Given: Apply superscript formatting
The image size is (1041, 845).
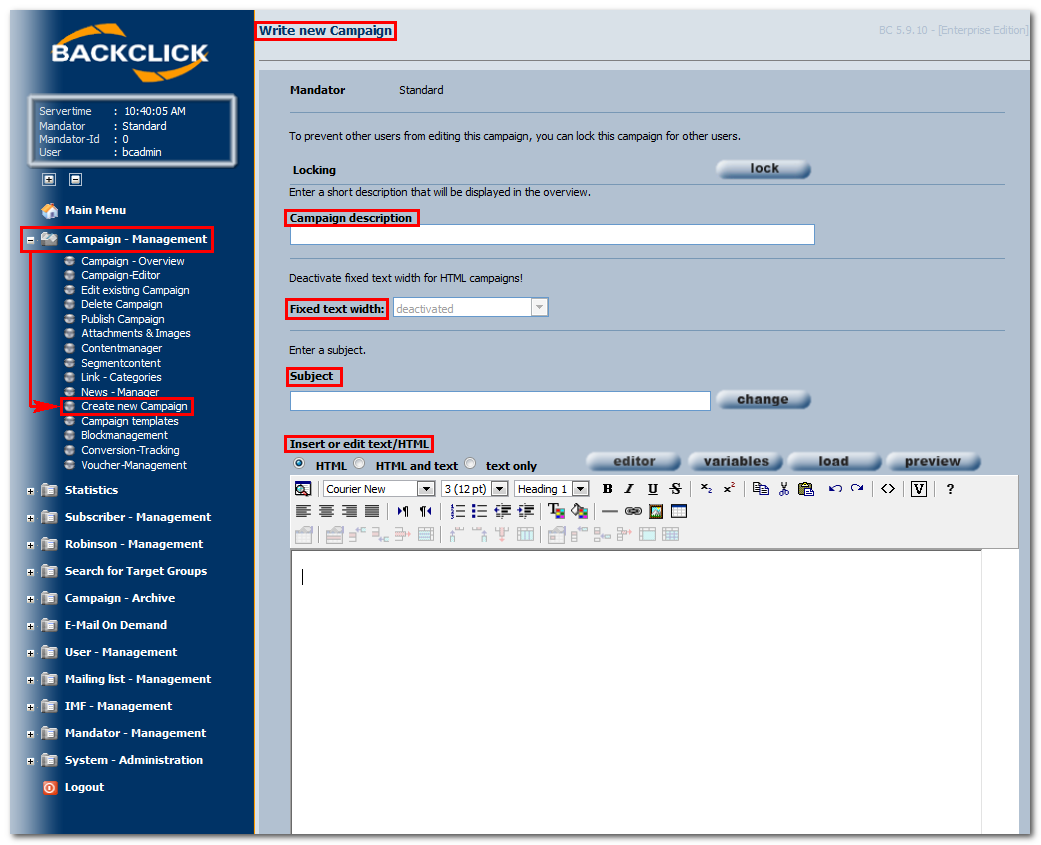Looking at the screenshot, I should (x=729, y=489).
